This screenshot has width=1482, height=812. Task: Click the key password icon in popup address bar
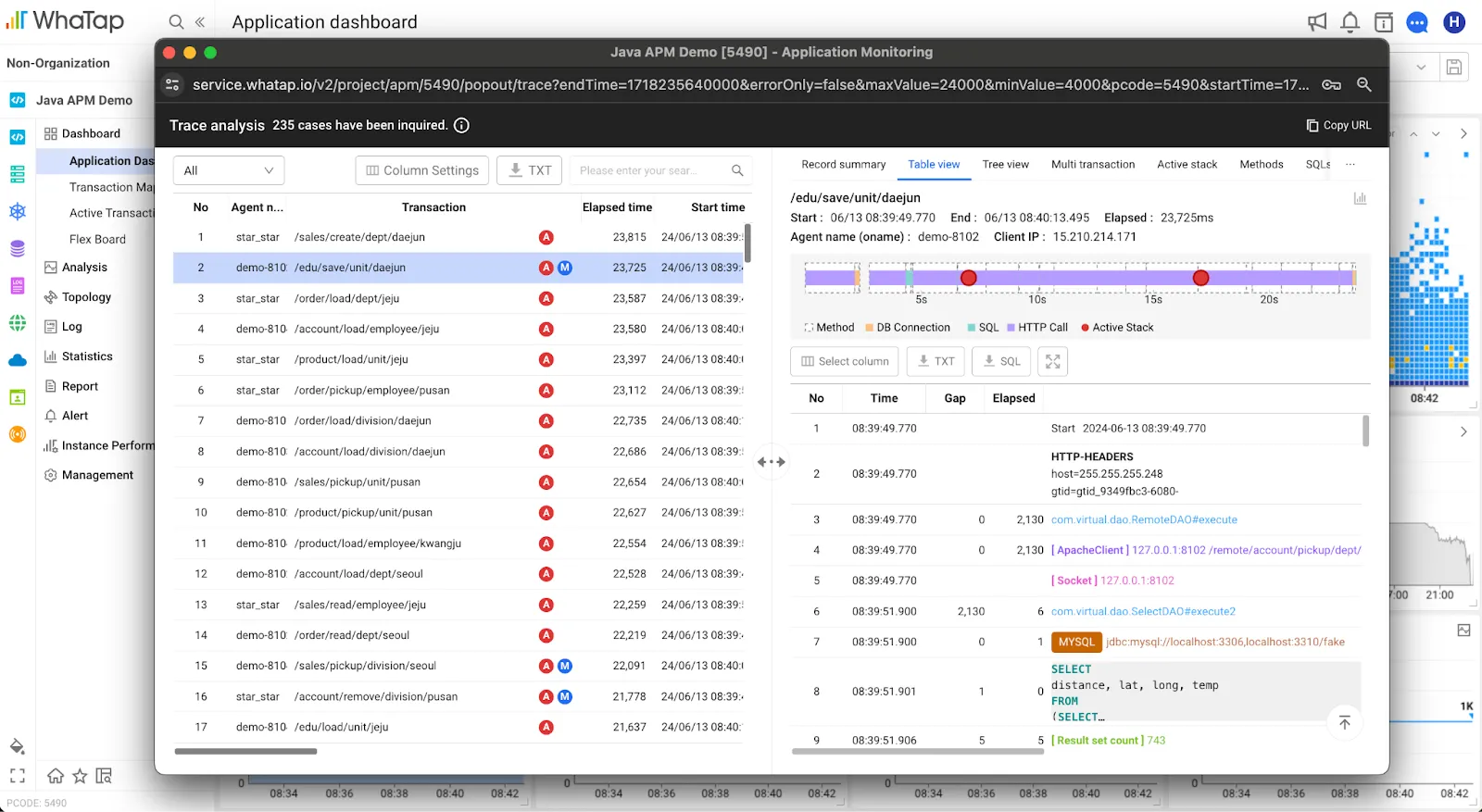[x=1331, y=84]
